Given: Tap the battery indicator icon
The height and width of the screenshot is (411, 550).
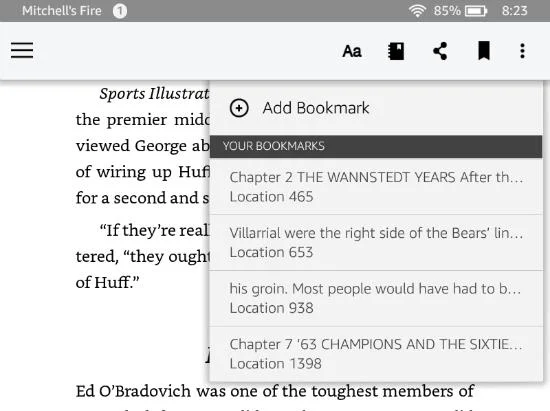Looking at the screenshot, I should click(476, 11).
